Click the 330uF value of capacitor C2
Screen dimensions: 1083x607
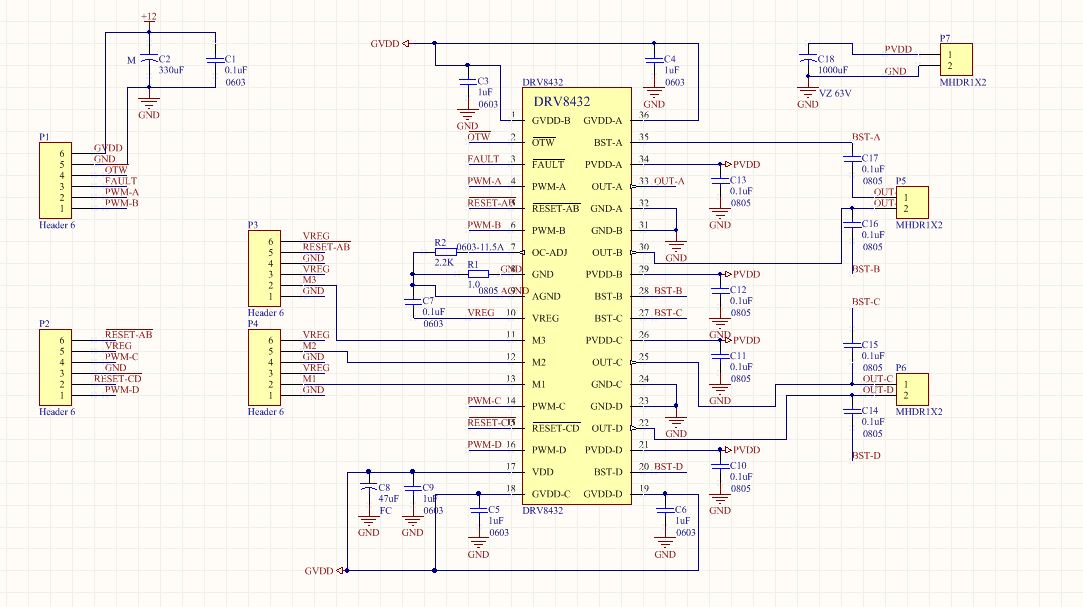[171, 70]
